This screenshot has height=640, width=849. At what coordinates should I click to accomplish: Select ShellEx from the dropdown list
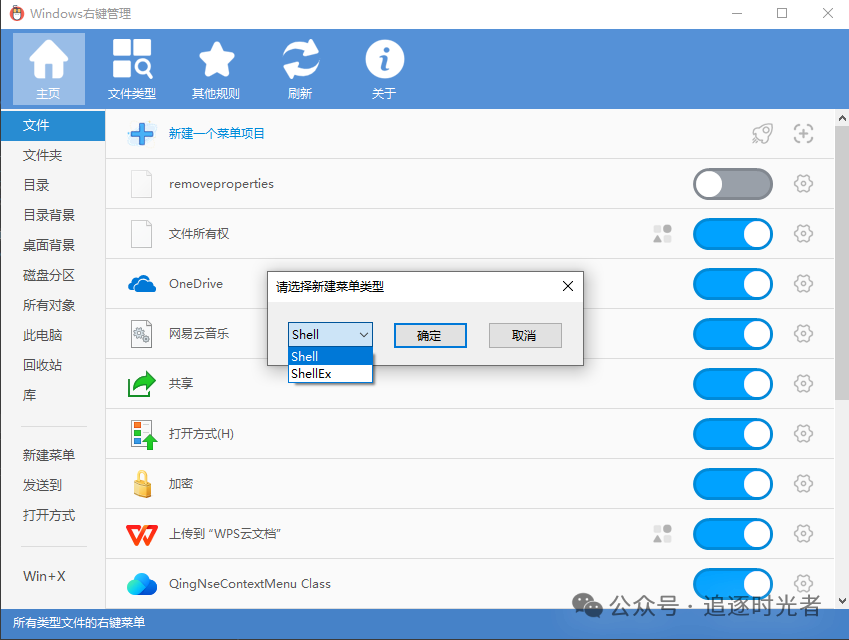tap(312, 373)
